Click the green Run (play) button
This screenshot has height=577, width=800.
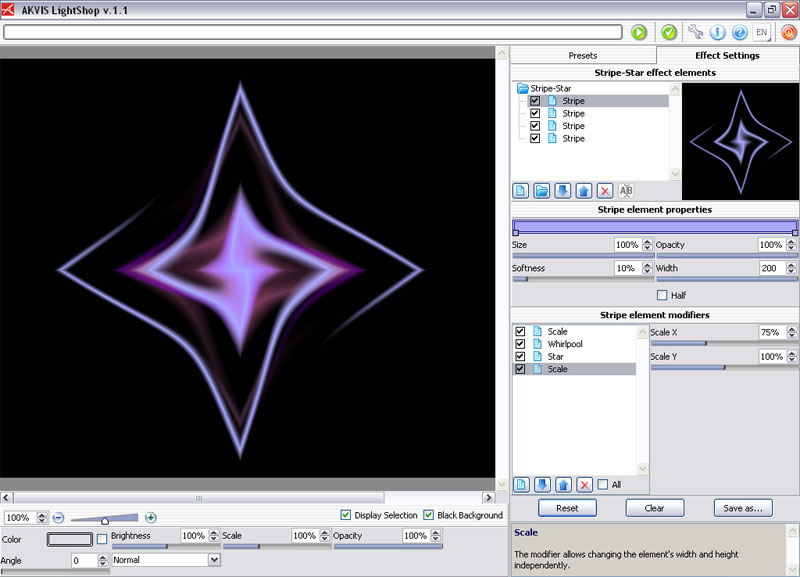point(639,32)
